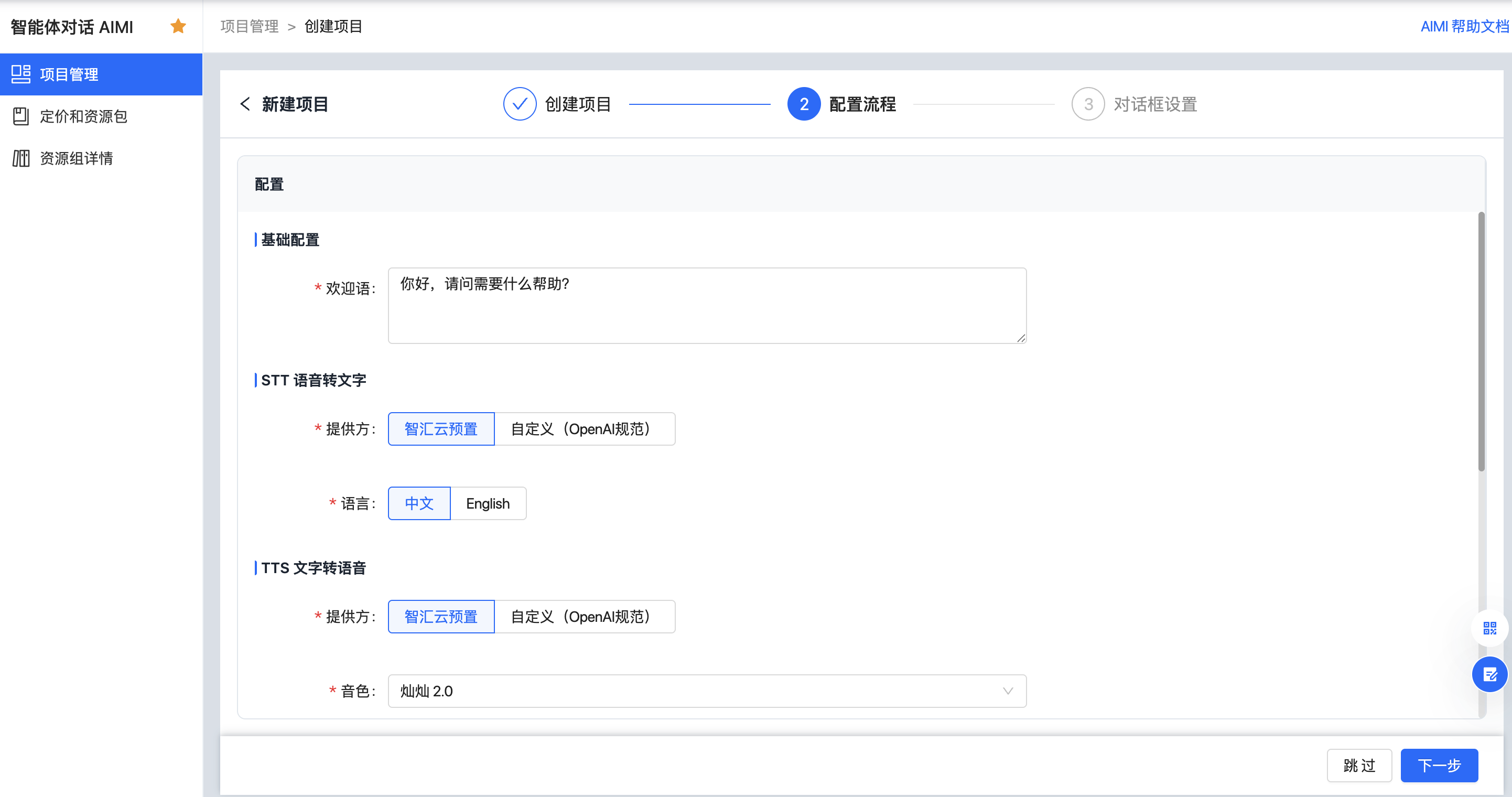Select 自定义（OpenAI规范）as TTS provider
1512x797 pixels.
click(584, 617)
